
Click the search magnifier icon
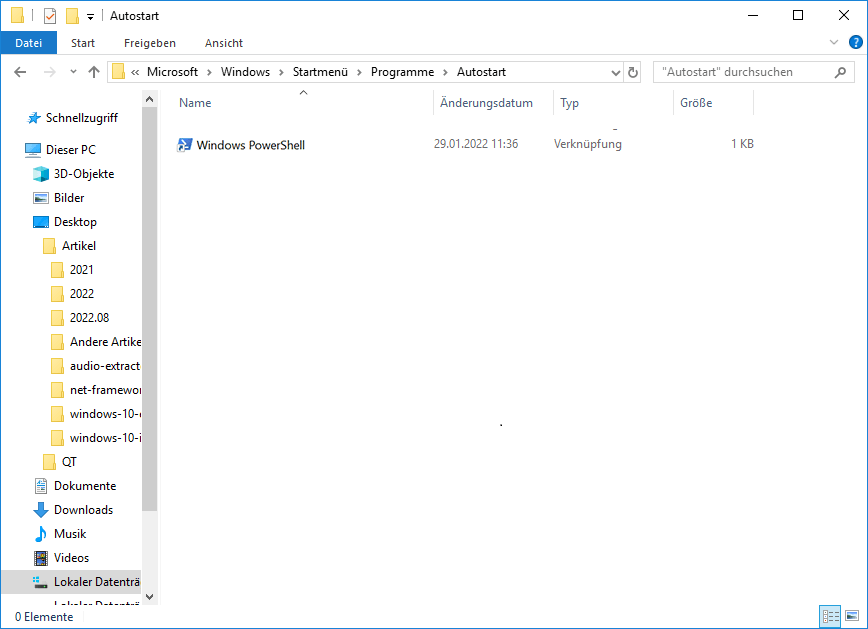coord(841,72)
